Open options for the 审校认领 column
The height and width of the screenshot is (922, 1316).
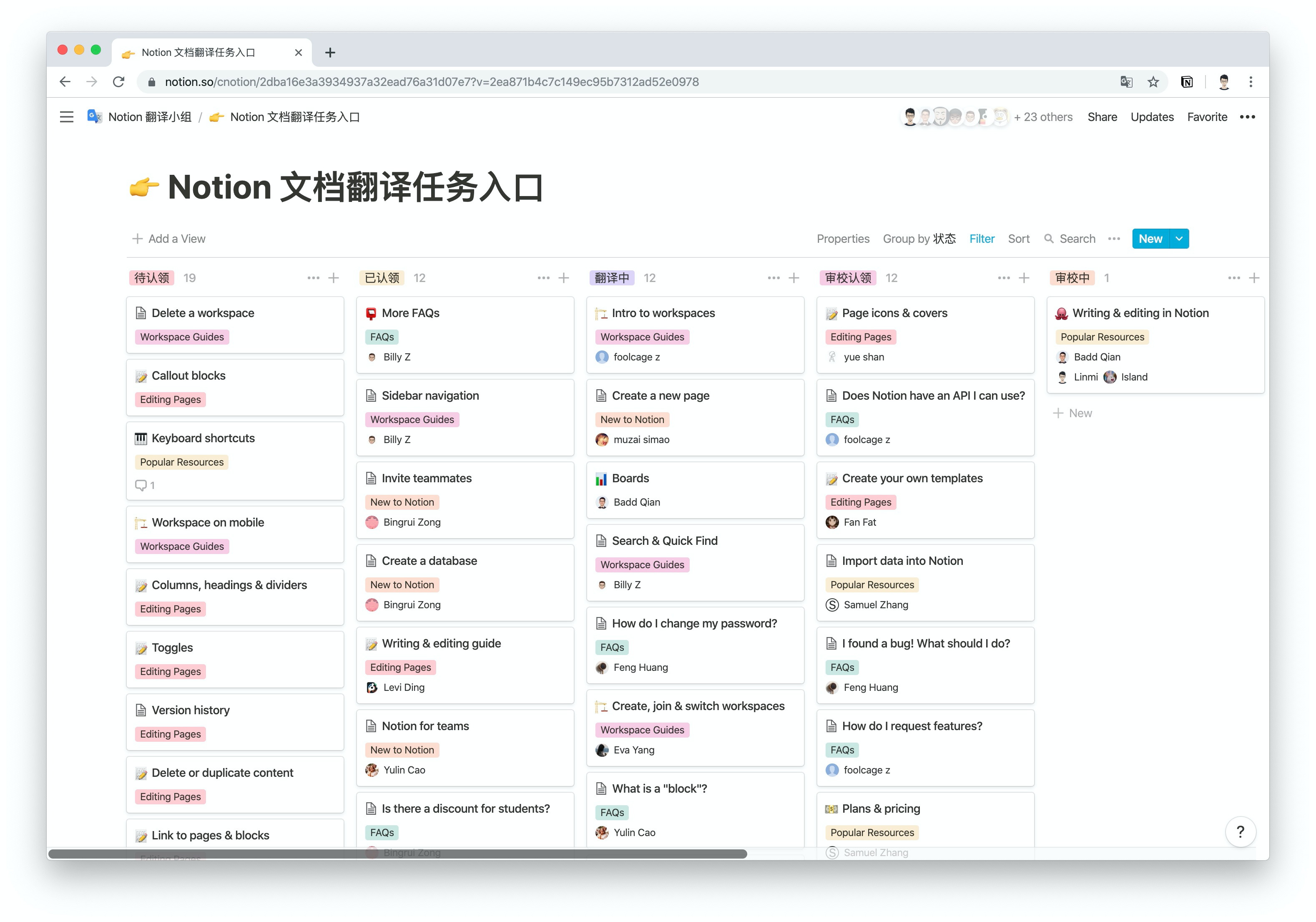point(1004,278)
